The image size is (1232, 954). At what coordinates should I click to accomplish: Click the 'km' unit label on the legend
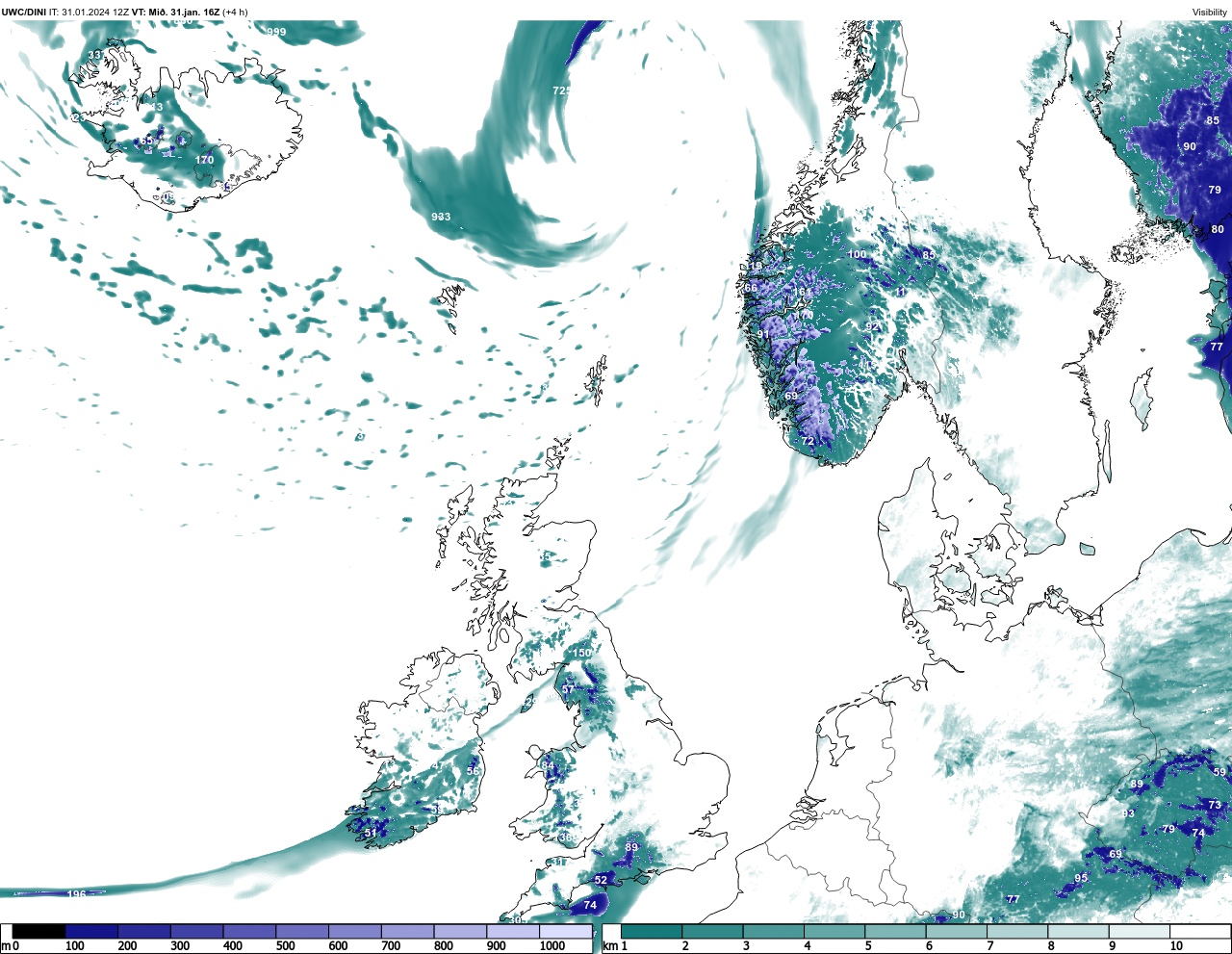coord(609,946)
